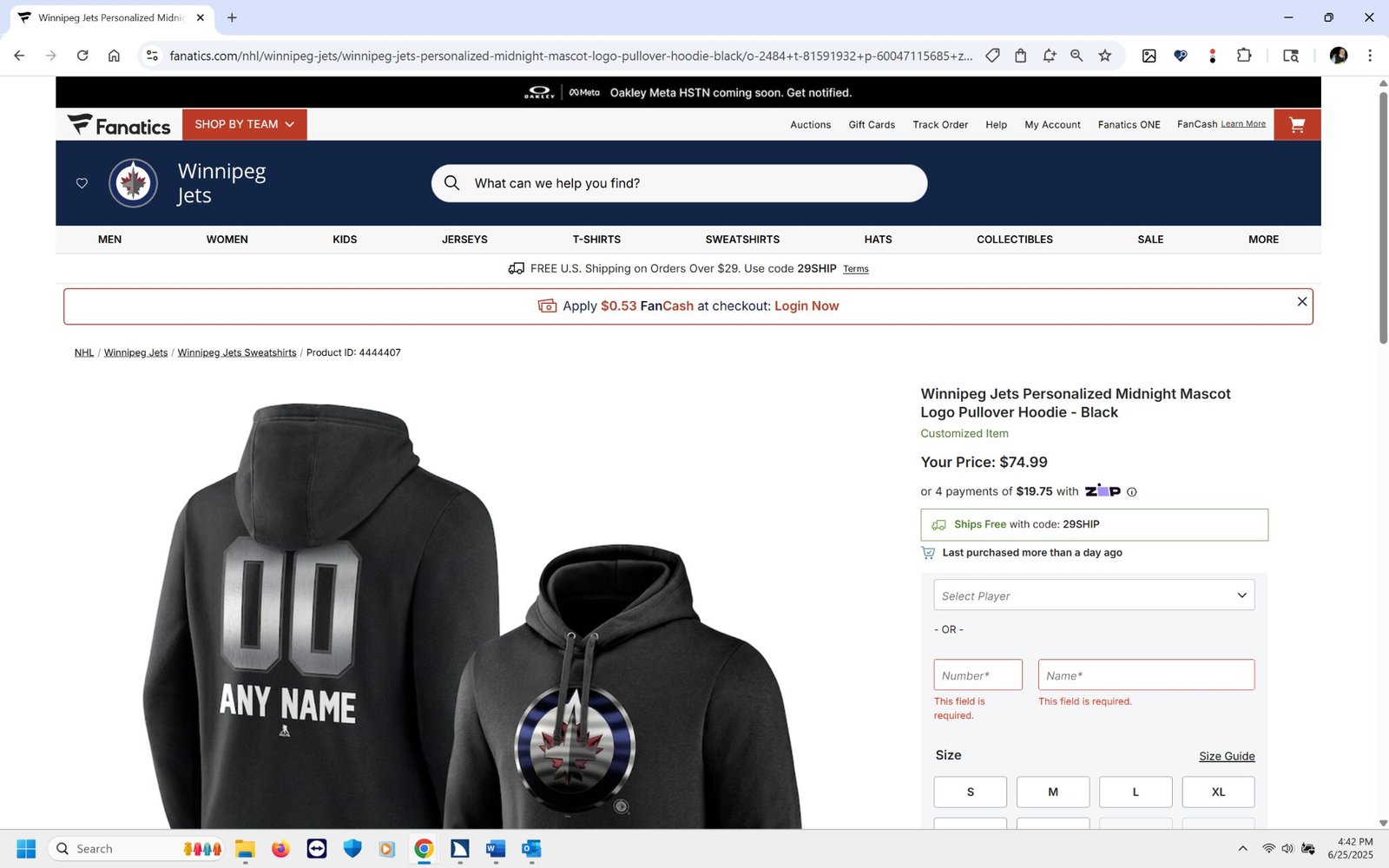Open the COLLECTIBLES category menu
This screenshot has height=868, width=1389.
[x=1015, y=240]
